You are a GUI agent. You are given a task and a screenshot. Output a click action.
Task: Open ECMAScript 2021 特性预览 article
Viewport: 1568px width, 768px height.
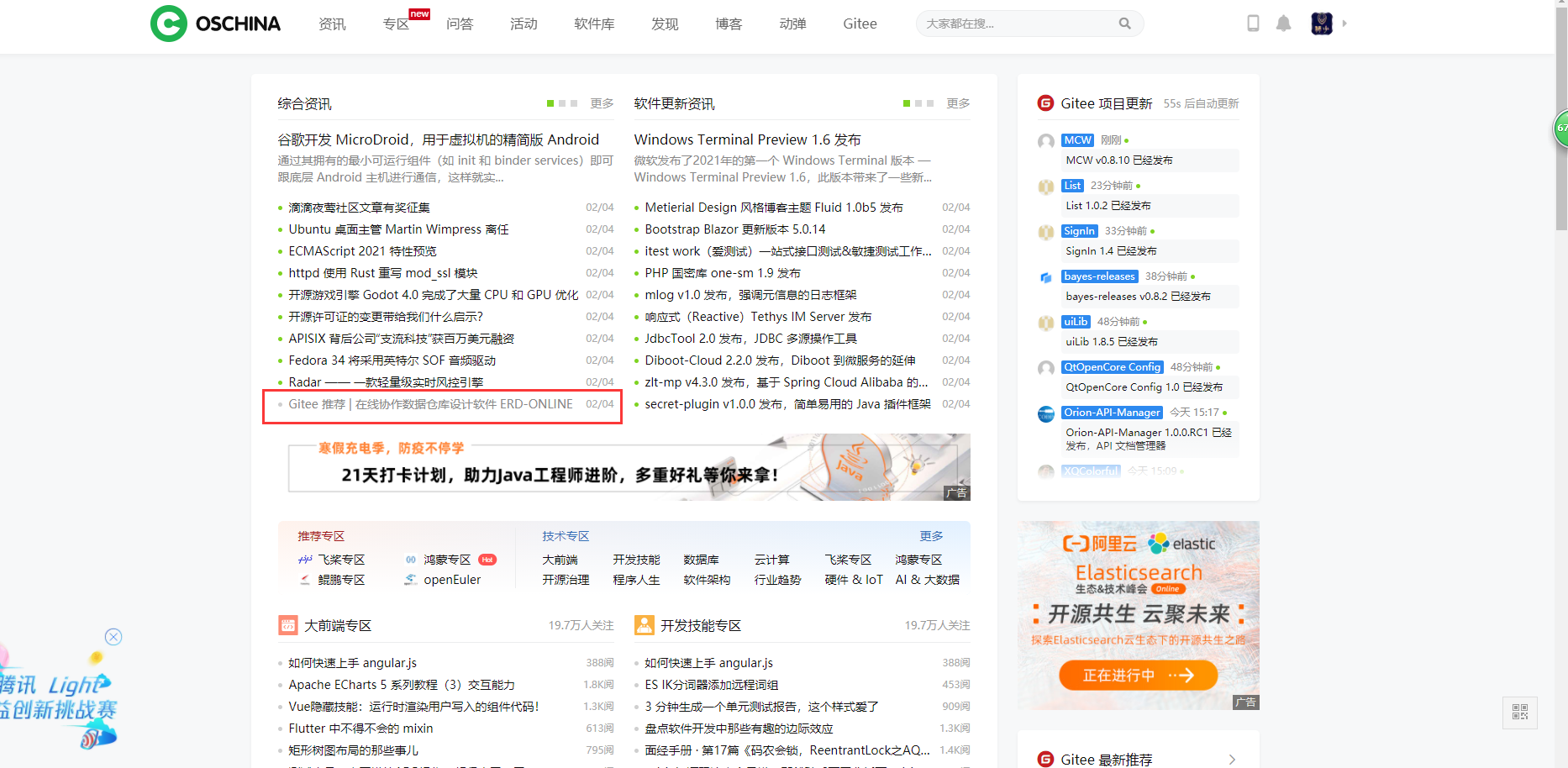click(x=362, y=251)
